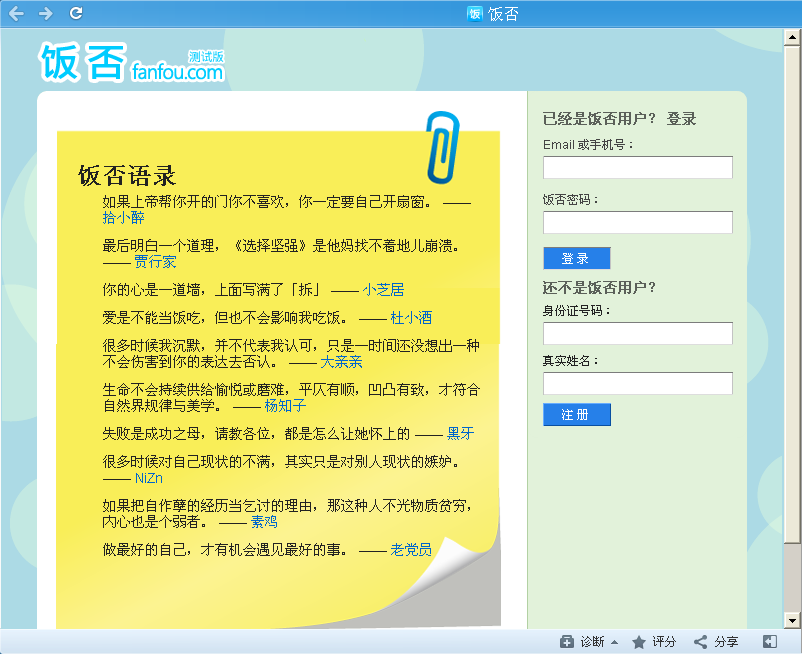Click the 分享 label in status bar
Screen dimensions: 802x654
click(x=726, y=642)
